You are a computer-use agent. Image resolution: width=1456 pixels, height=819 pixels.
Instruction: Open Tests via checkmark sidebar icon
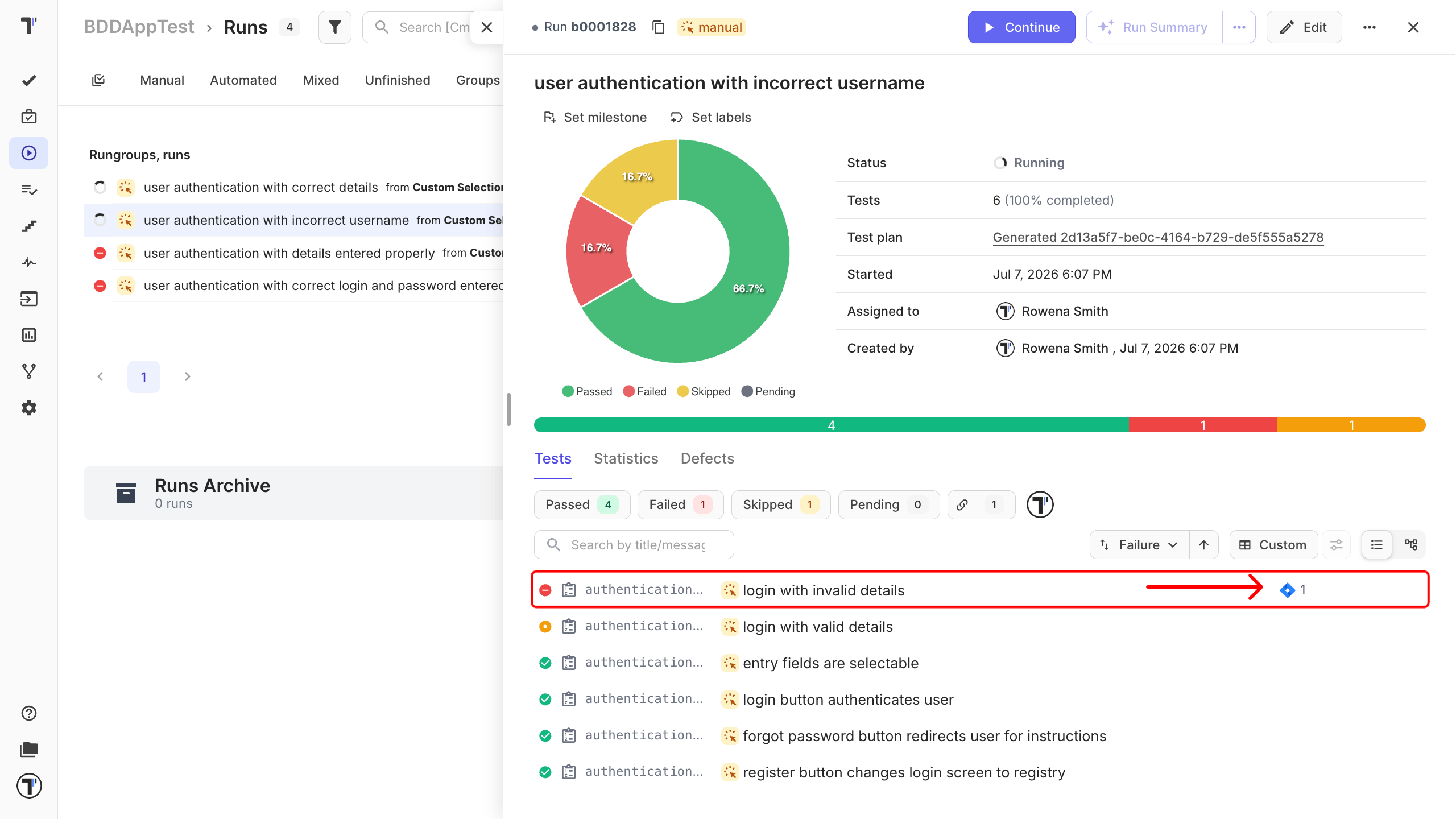29,80
